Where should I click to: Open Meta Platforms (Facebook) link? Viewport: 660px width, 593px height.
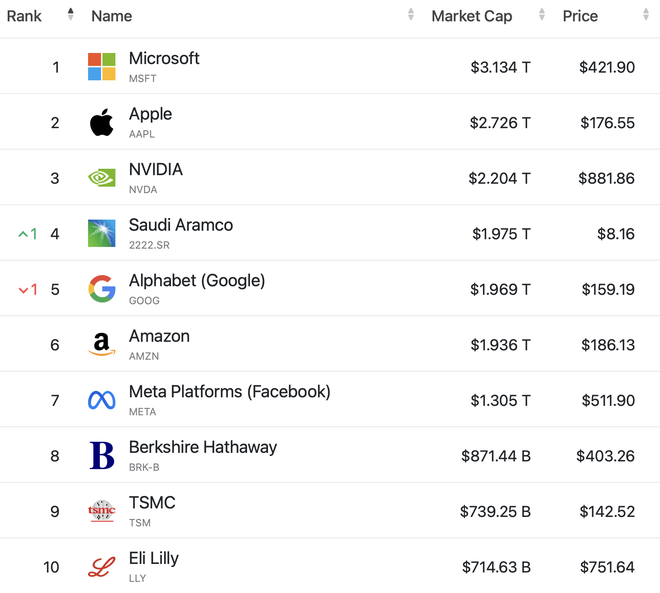(x=229, y=392)
